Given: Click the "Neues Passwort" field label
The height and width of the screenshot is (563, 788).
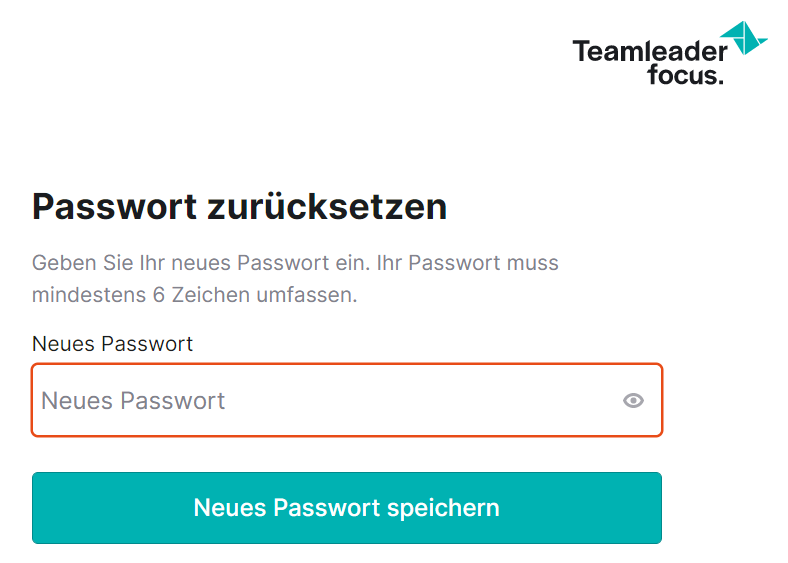Looking at the screenshot, I should pyautogui.click(x=112, y=344).
